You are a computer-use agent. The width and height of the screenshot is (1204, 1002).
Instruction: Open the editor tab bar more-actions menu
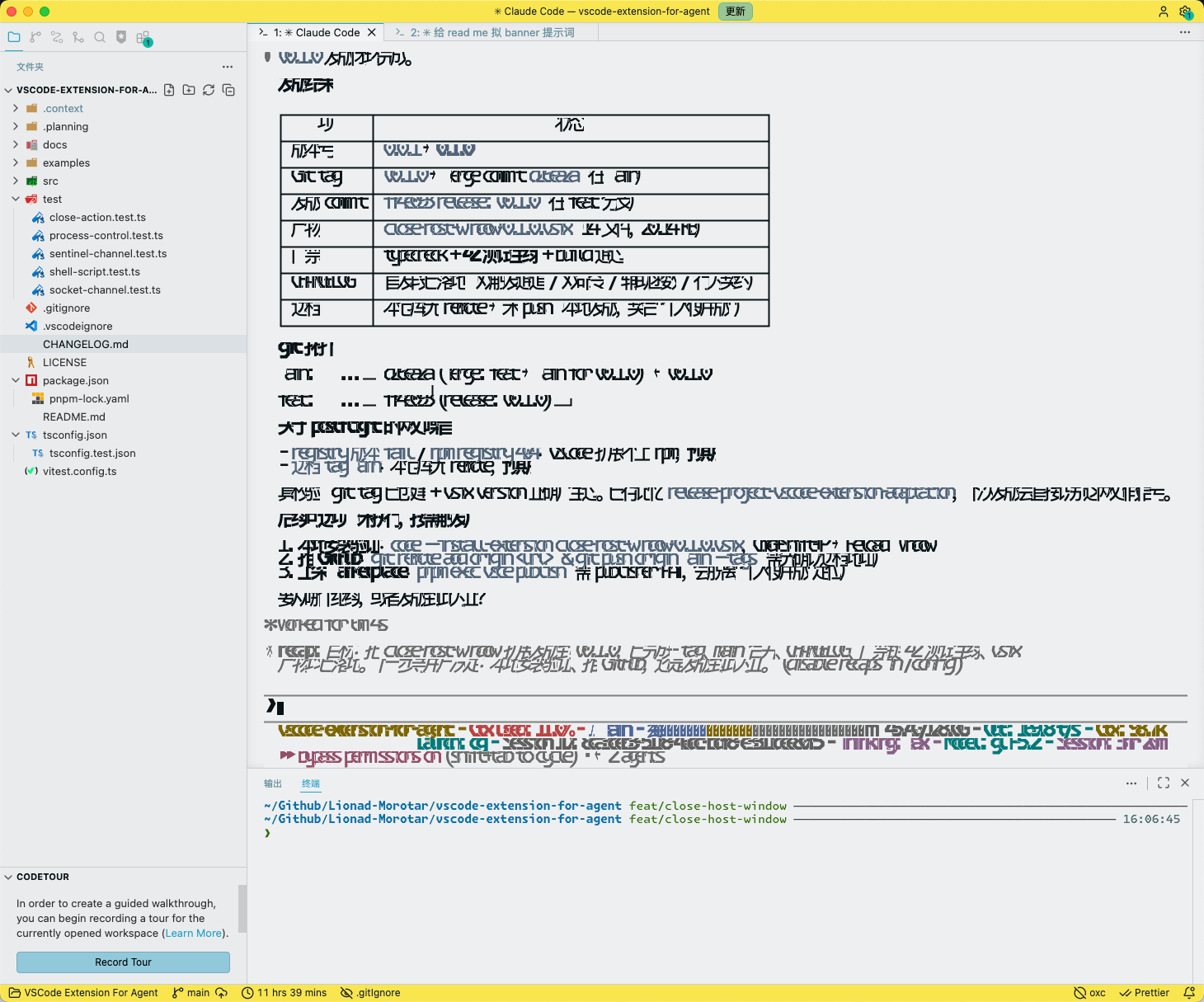[1185, 32]
